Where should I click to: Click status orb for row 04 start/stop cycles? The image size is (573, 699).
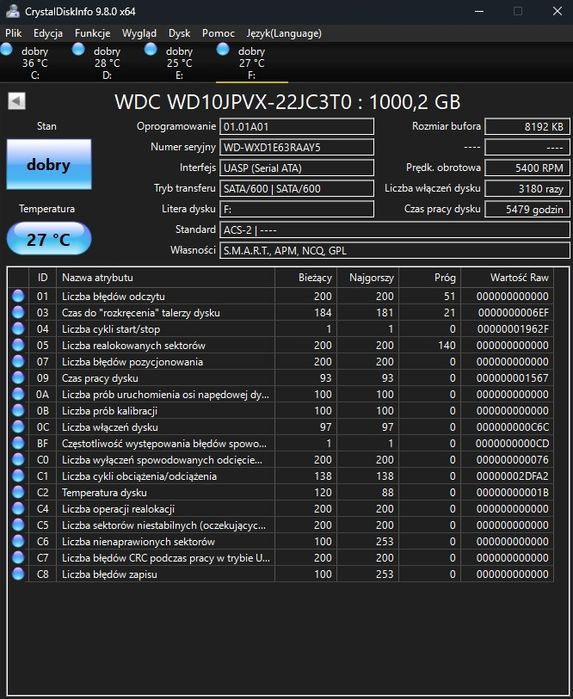18,329
